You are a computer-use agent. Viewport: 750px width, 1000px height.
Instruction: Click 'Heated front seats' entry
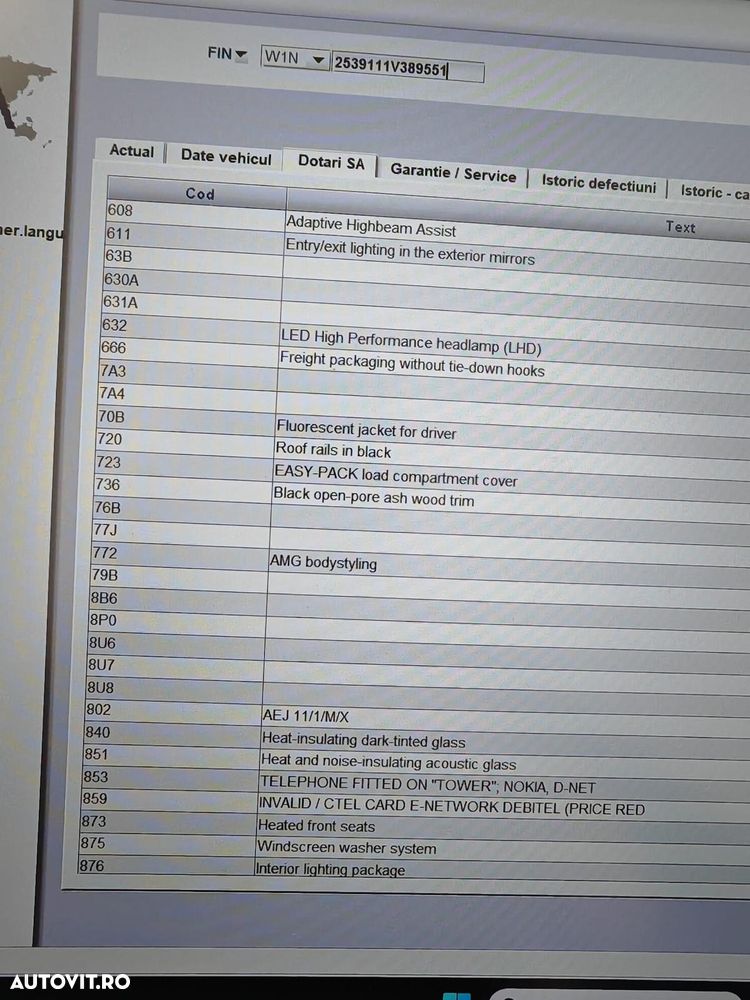316,826
